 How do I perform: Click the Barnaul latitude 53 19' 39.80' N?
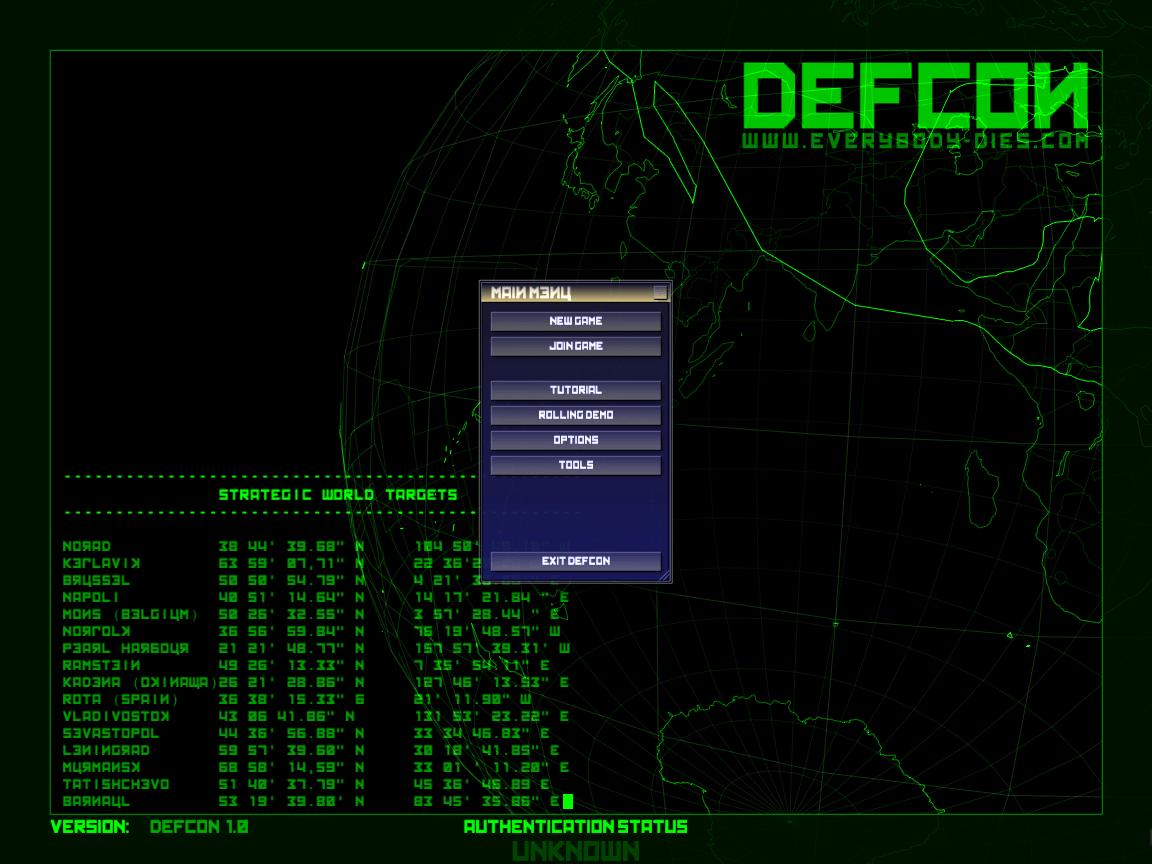point(292,802)
